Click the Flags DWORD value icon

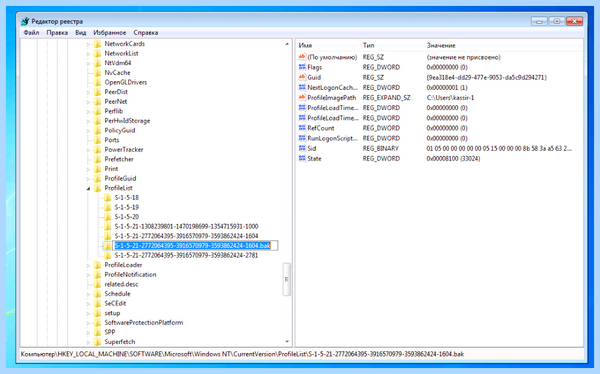coord(302,67)
